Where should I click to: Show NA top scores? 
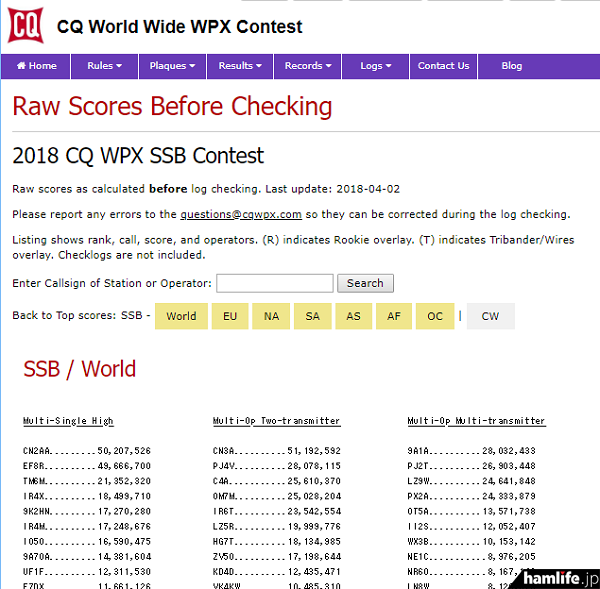(271, 316)
